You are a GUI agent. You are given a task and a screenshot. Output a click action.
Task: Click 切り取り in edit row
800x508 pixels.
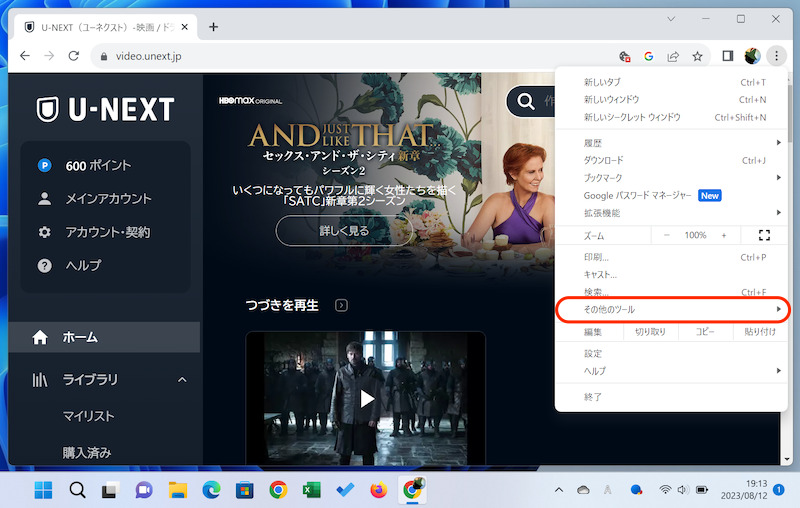(651, 332)
